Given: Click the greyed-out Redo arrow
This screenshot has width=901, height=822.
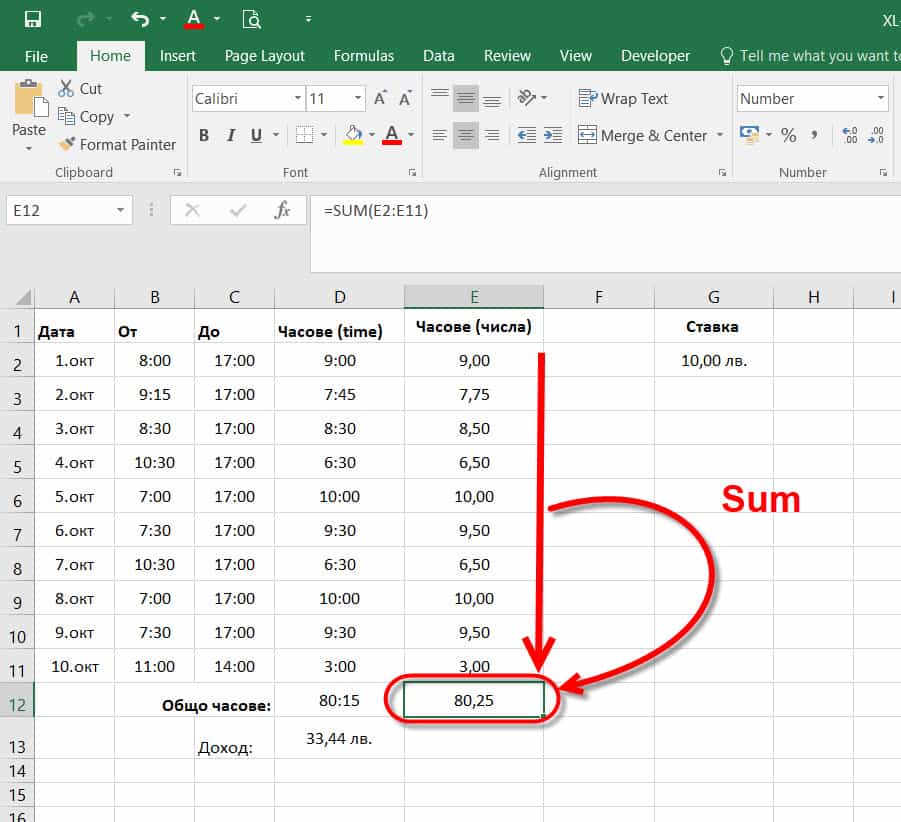Looking at the screenshot, I should click(86, 19).
